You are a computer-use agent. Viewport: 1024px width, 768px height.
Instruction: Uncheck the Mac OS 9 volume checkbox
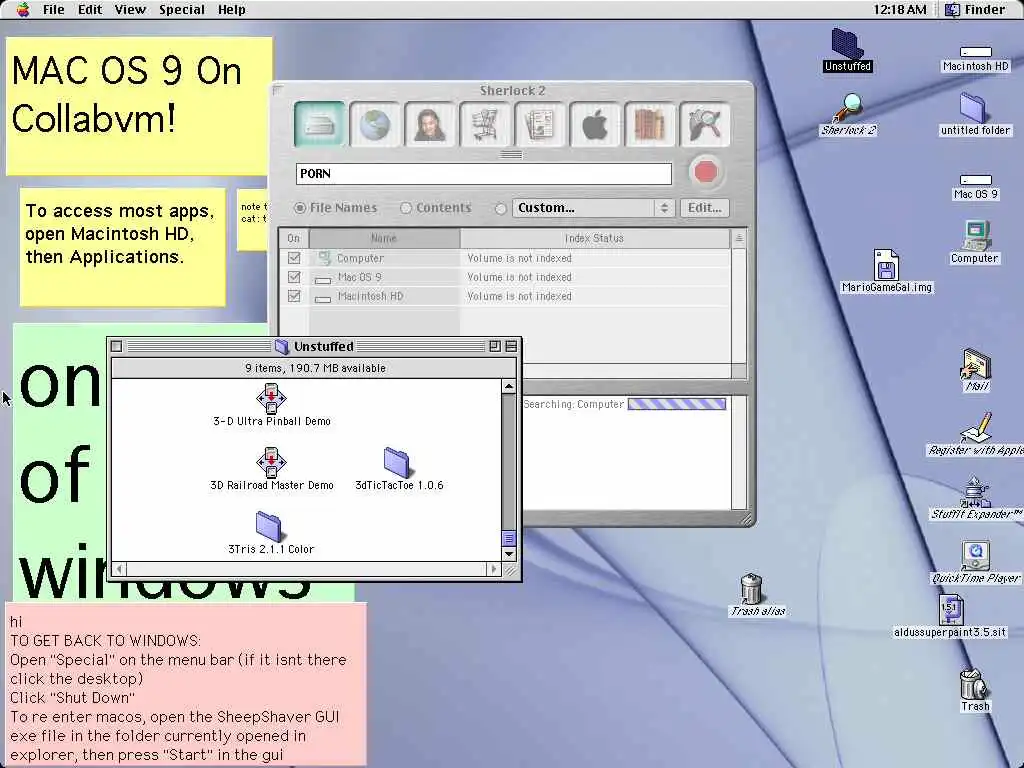point(294,277)
